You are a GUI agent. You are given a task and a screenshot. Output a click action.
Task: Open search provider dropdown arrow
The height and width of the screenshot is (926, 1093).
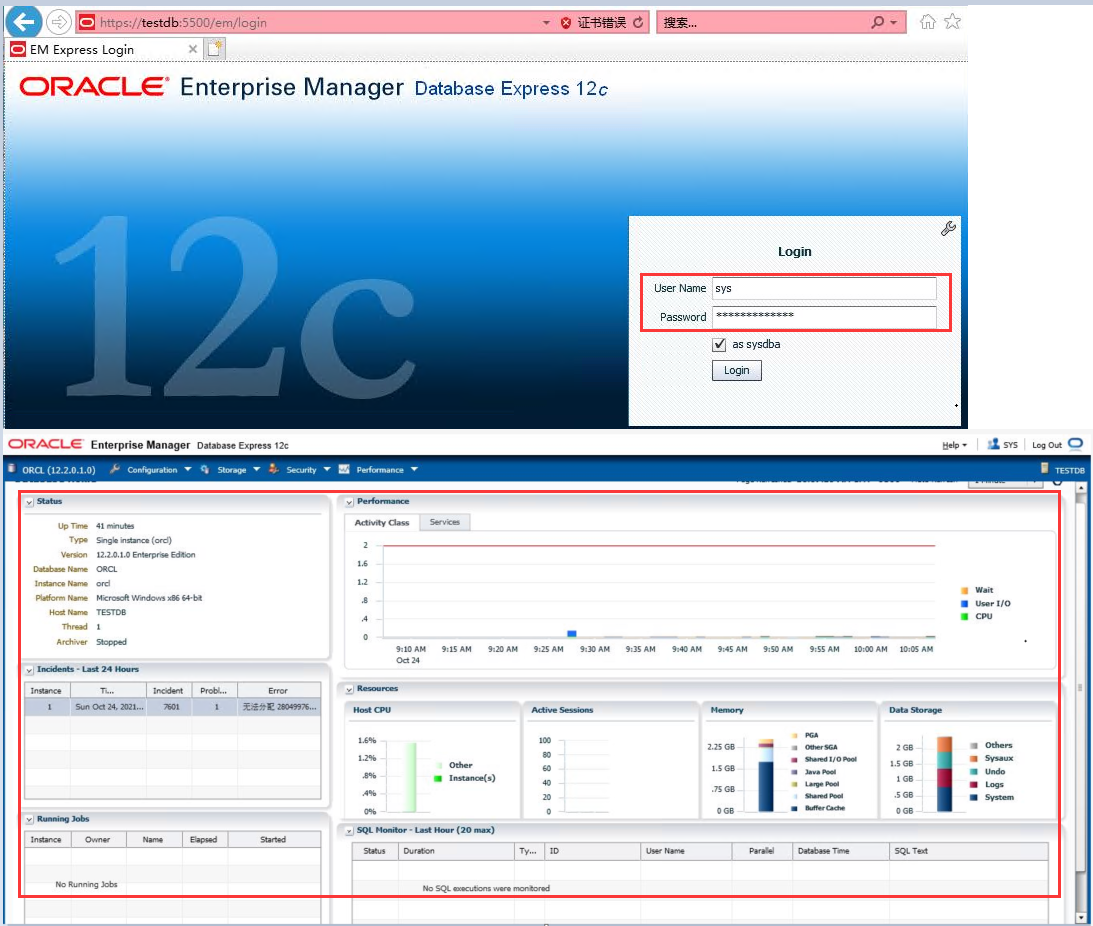click(x=894, y=23)
